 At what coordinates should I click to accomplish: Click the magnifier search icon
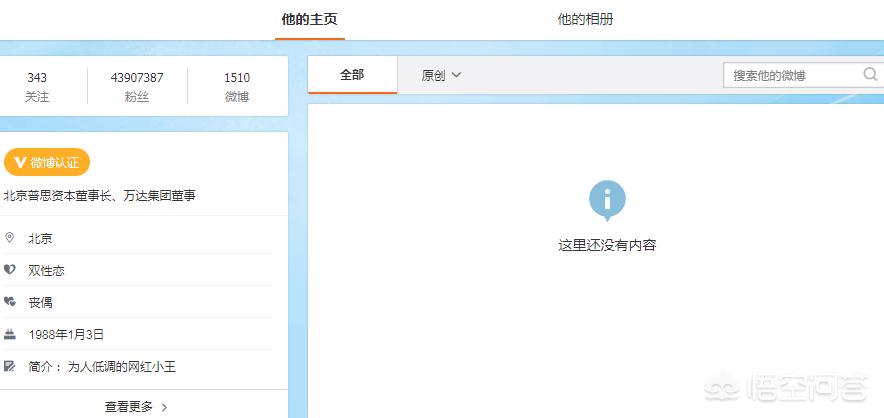(x=870, y=74)
